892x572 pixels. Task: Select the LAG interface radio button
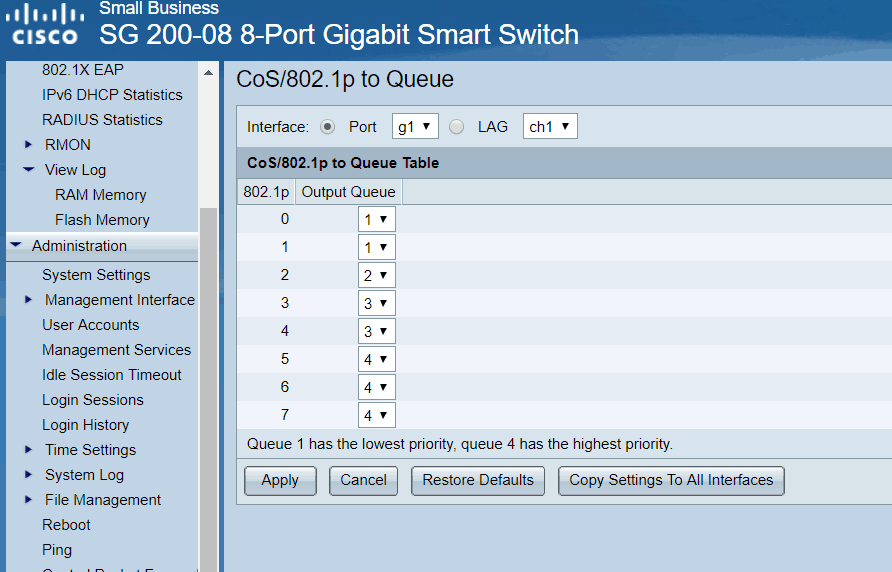pyautogui.click(x=457, y=127)
